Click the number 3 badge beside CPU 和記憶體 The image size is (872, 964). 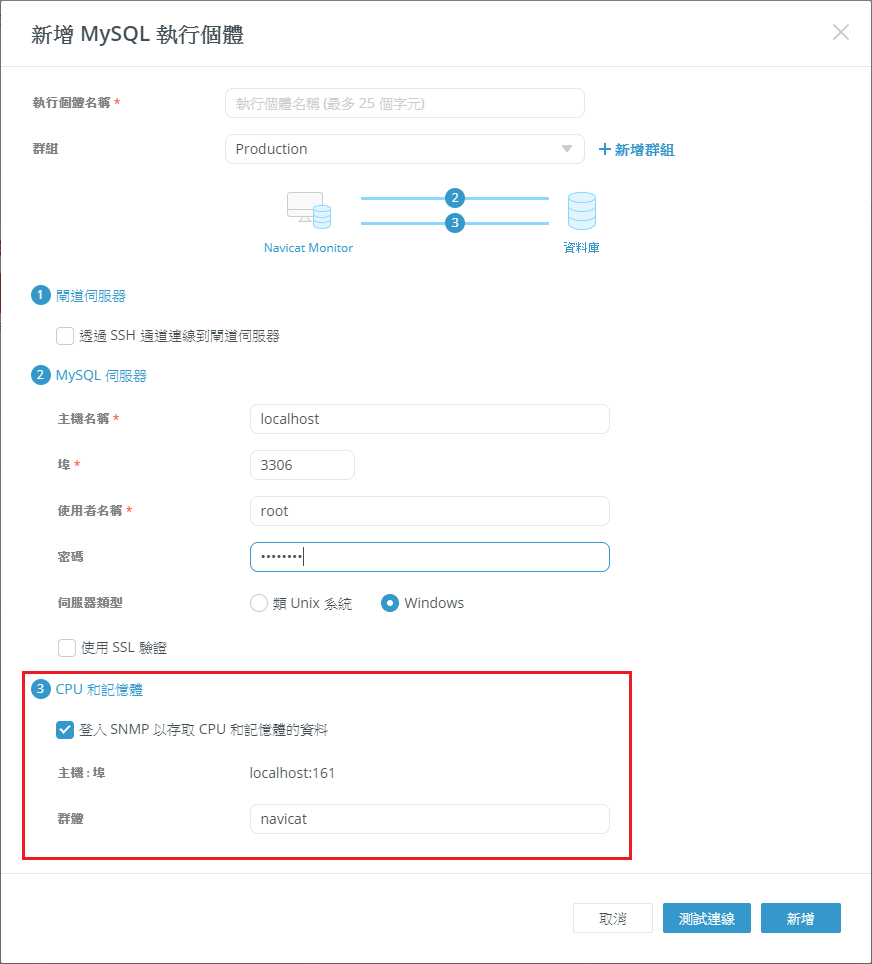(x=41, y=689)
